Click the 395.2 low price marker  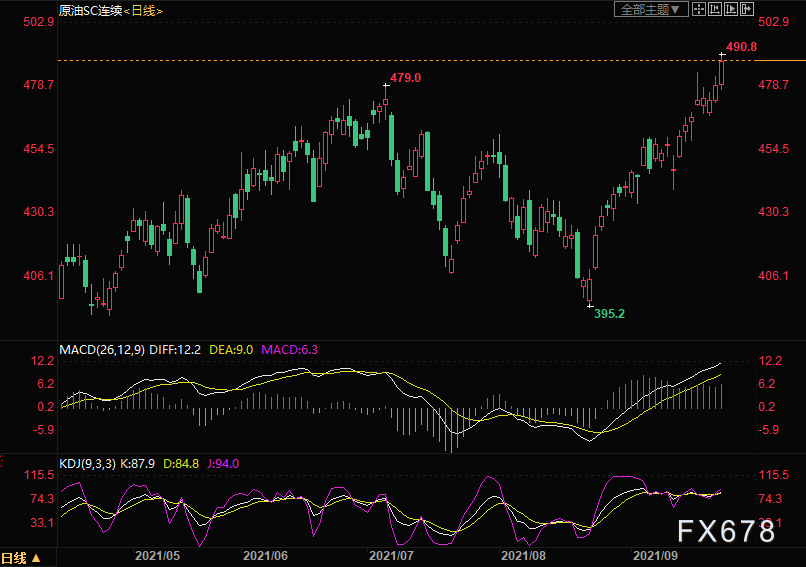609,314
